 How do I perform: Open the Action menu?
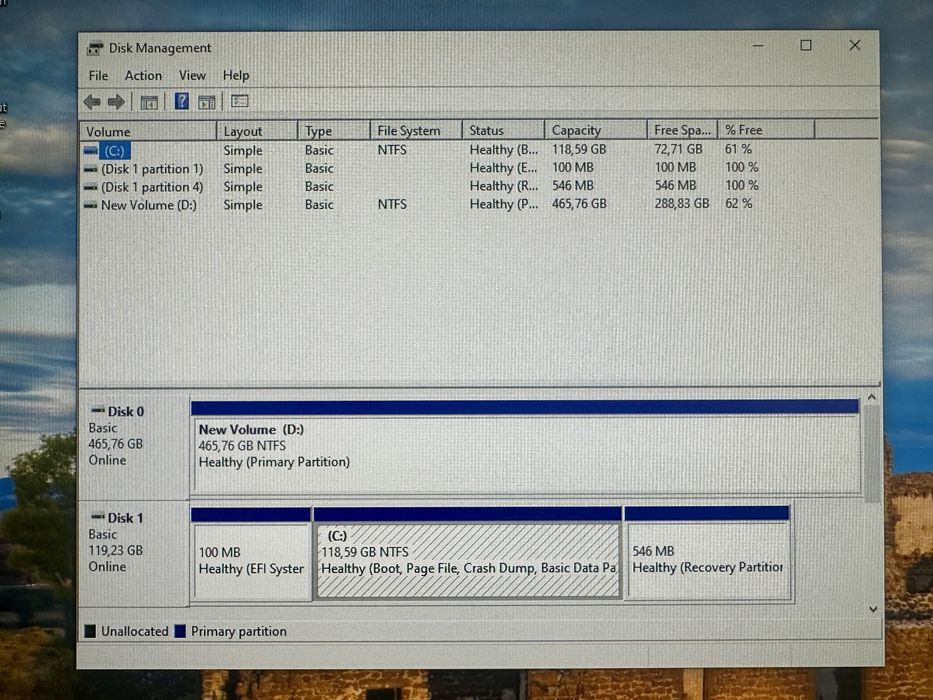(143, 76)
